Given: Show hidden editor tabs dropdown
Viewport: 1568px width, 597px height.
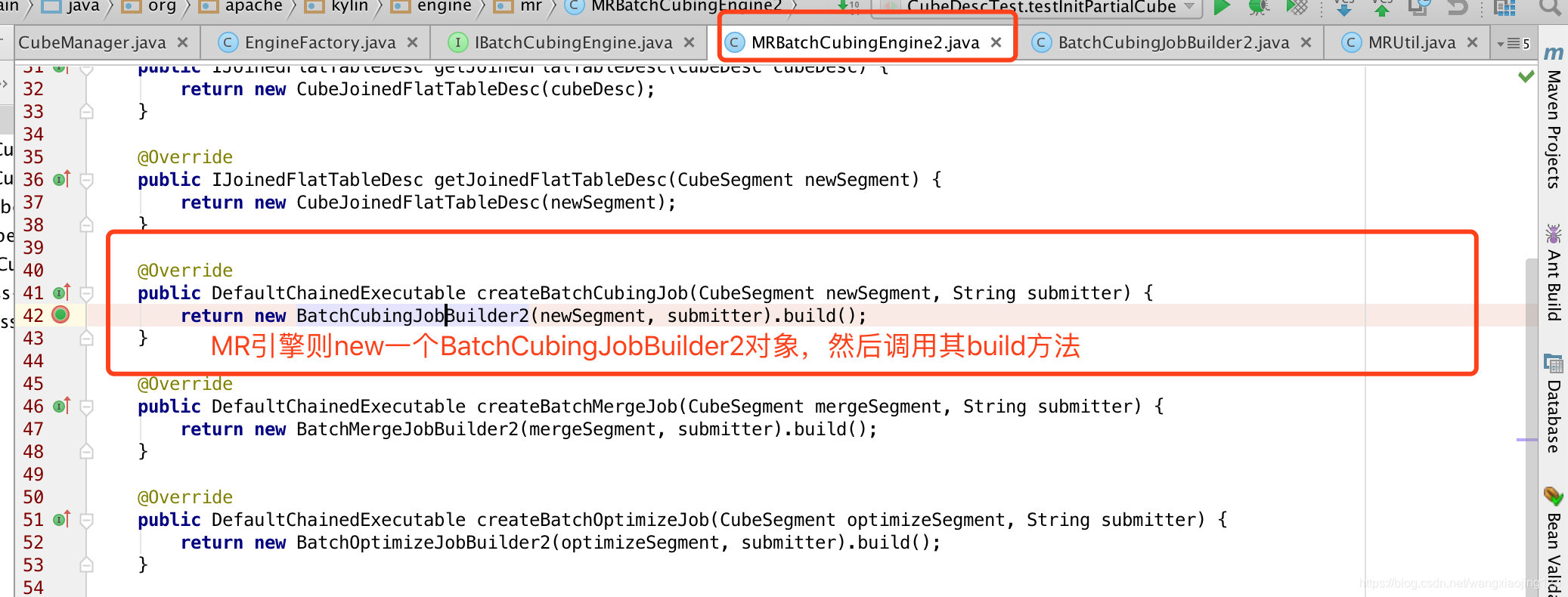Looking at the screenshot, I should 1513,43.
